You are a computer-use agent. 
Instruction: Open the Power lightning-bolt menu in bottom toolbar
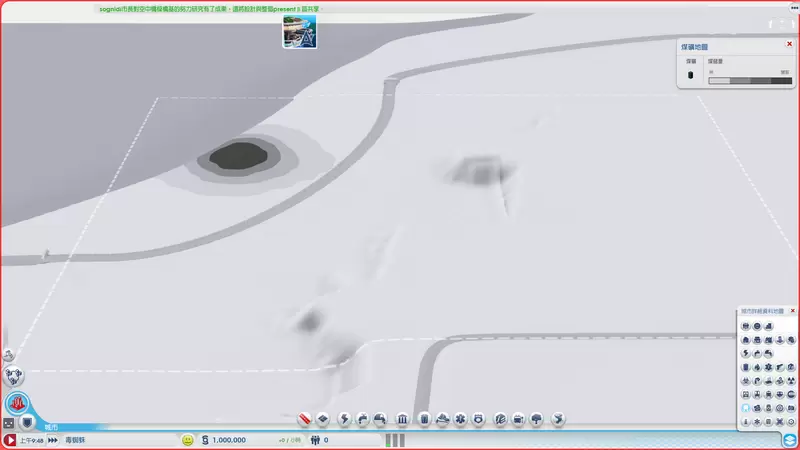pos(344,419)
